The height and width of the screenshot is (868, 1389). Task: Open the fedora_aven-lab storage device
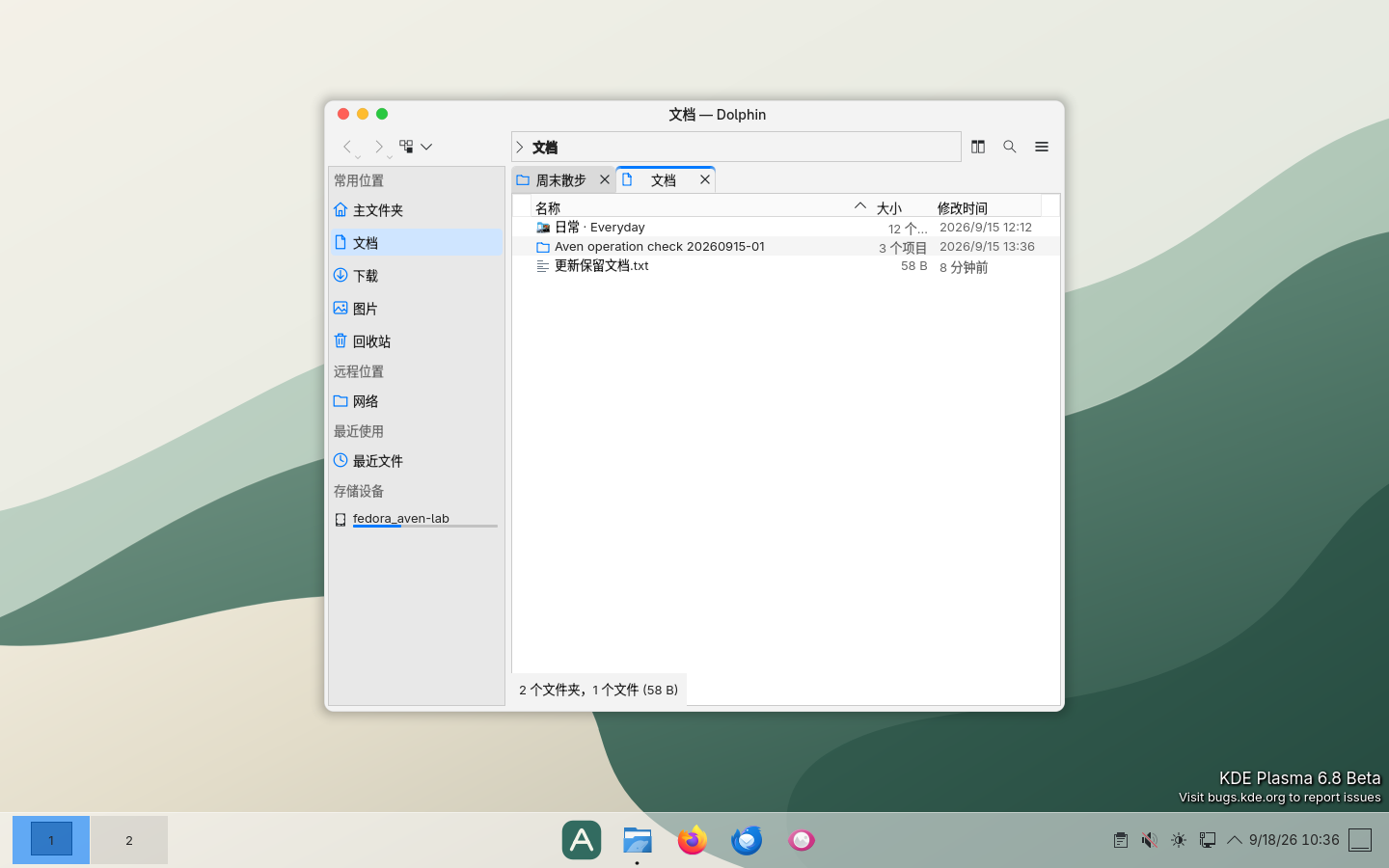(416, 520)
